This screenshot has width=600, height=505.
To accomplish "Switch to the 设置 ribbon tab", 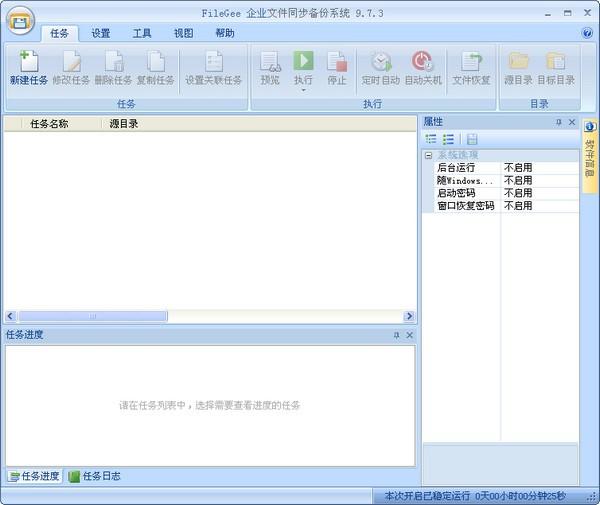I will coord(101,34).
